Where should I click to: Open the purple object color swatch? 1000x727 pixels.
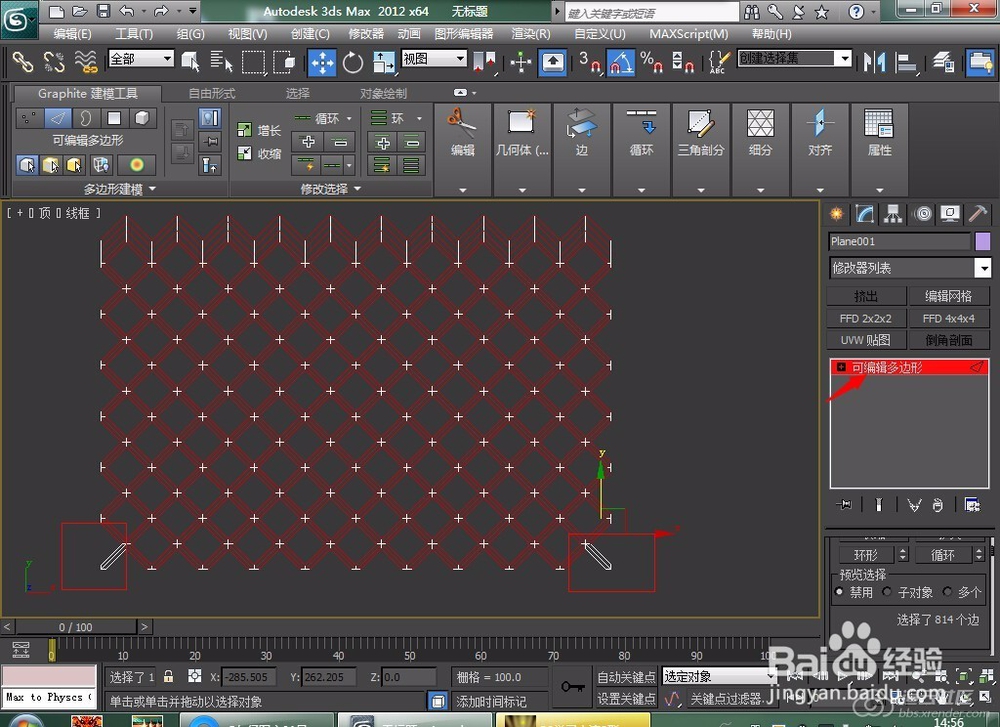click(x=983, y=241)
